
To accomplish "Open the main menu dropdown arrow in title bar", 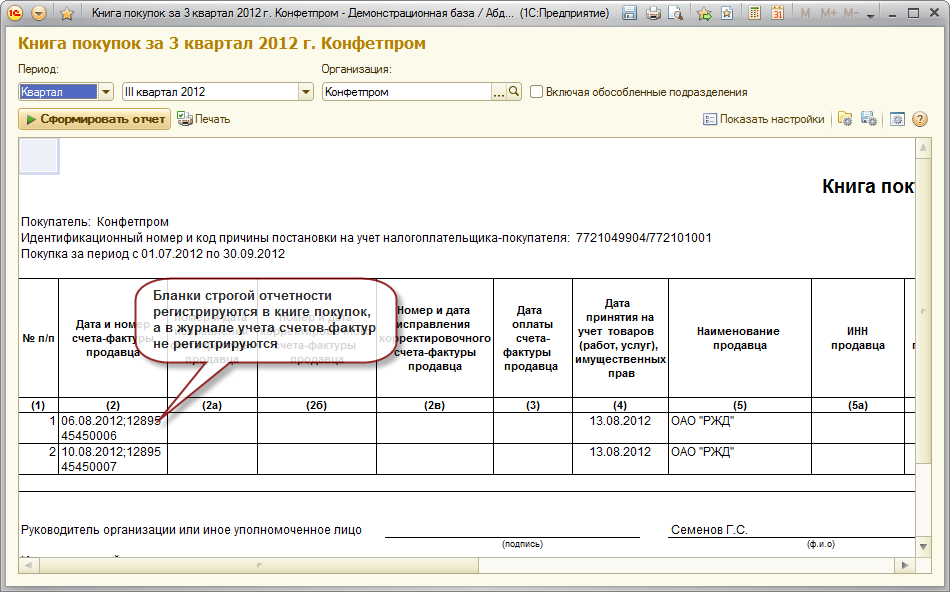I will pyautogui.click(x=39, y=13).
